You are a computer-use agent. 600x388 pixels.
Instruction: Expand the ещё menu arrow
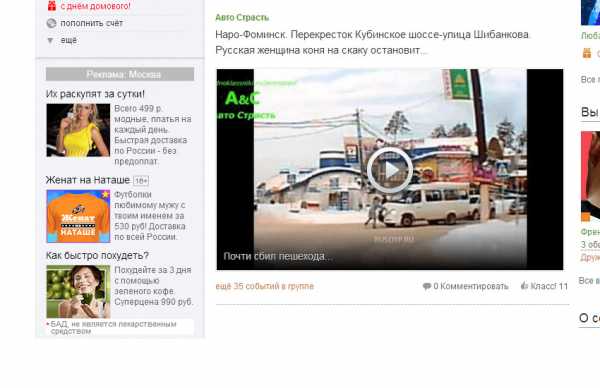click(50, 40)
